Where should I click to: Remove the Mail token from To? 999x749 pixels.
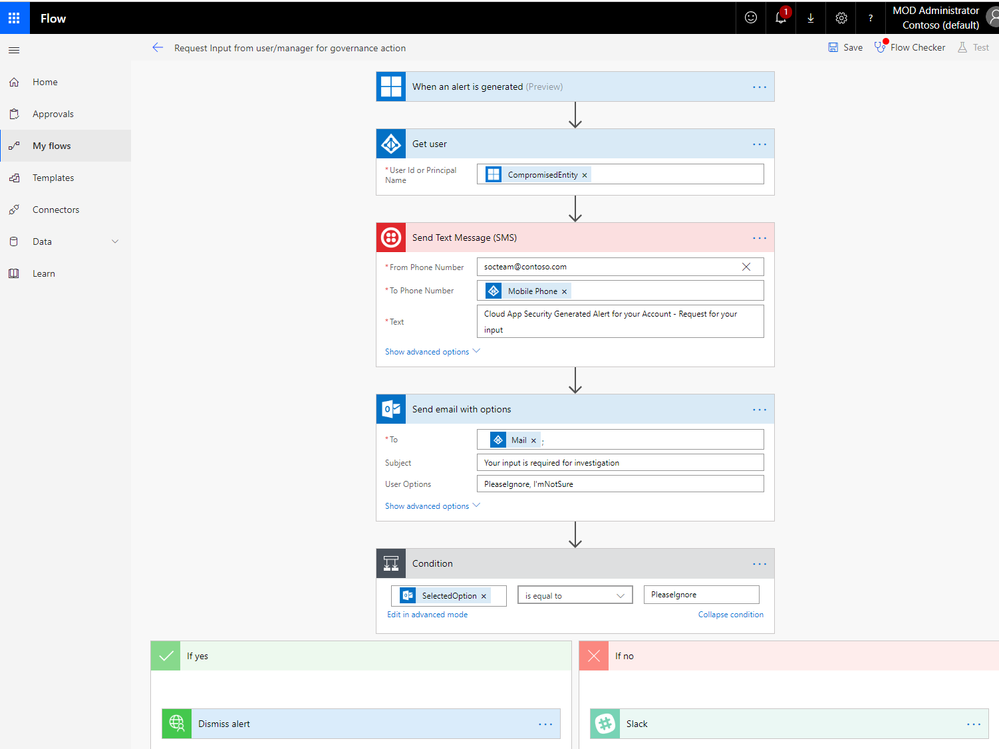point(533,441)
